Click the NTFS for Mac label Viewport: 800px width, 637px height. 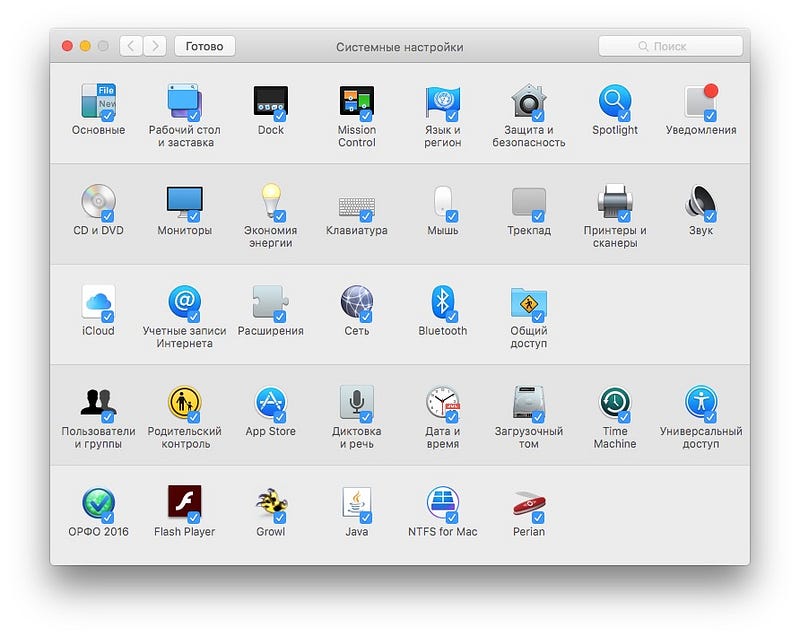pyautogui.click(x=443, y=531)
